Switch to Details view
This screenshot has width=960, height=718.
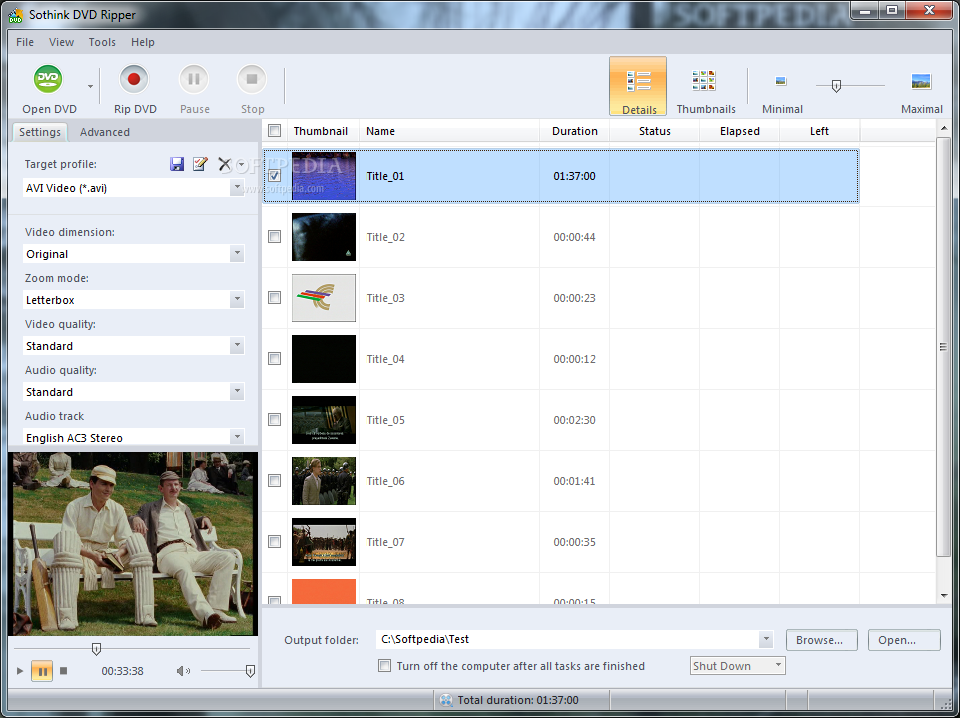[638, 86]
